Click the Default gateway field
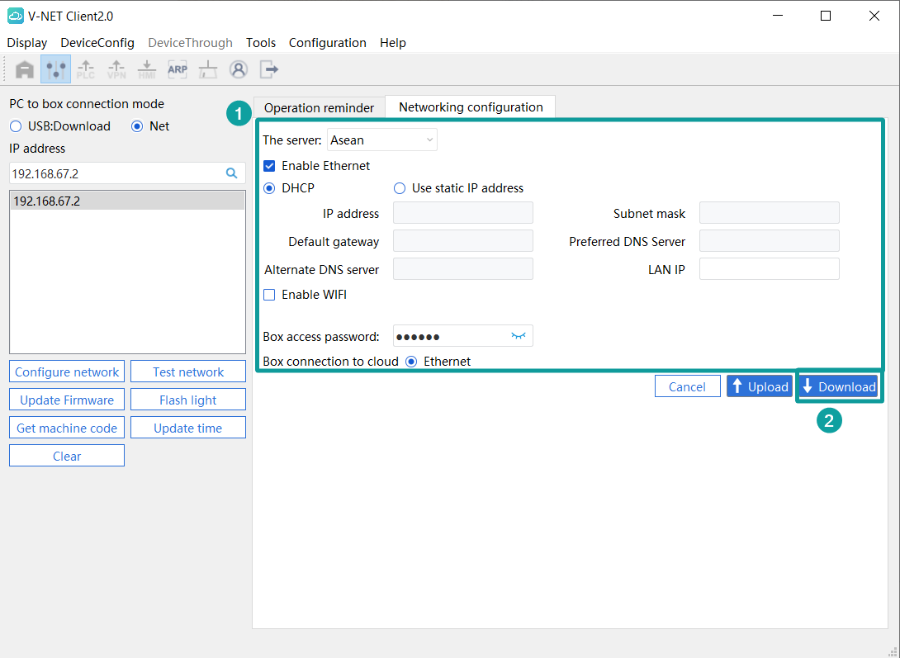900x658 pixels. 463,241
